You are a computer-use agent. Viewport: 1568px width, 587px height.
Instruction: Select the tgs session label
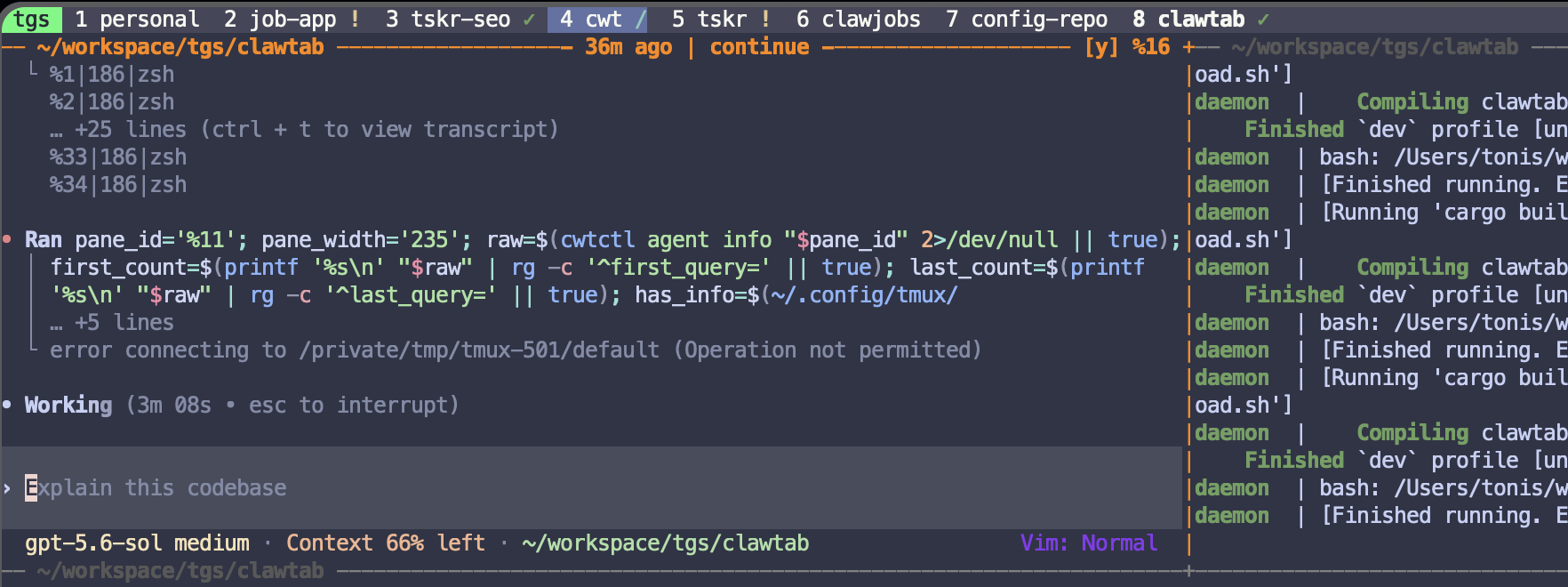tap(31, 19)
